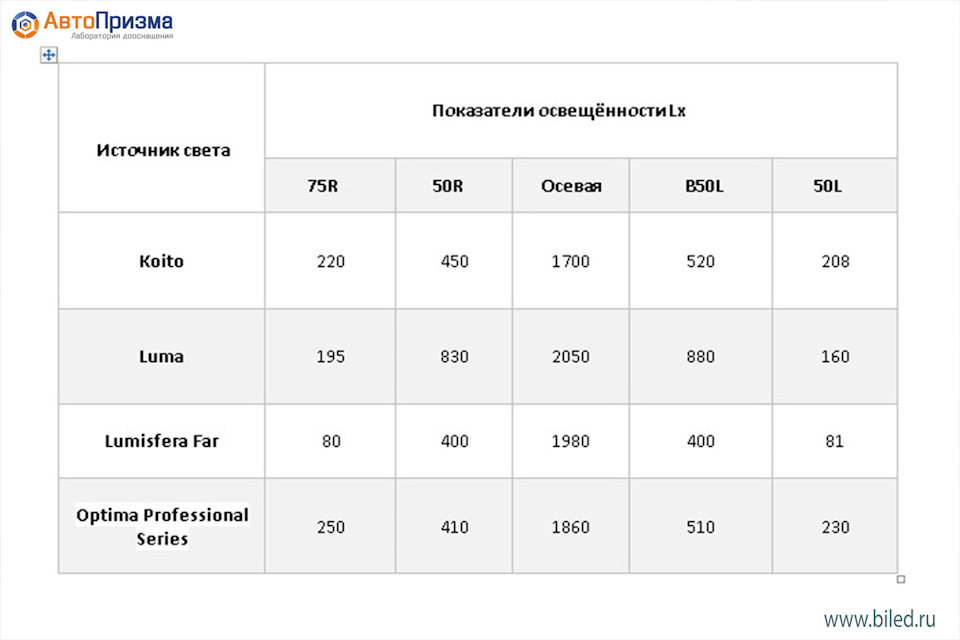
Task: Click the table resize handle square
Action: point(901,579)
